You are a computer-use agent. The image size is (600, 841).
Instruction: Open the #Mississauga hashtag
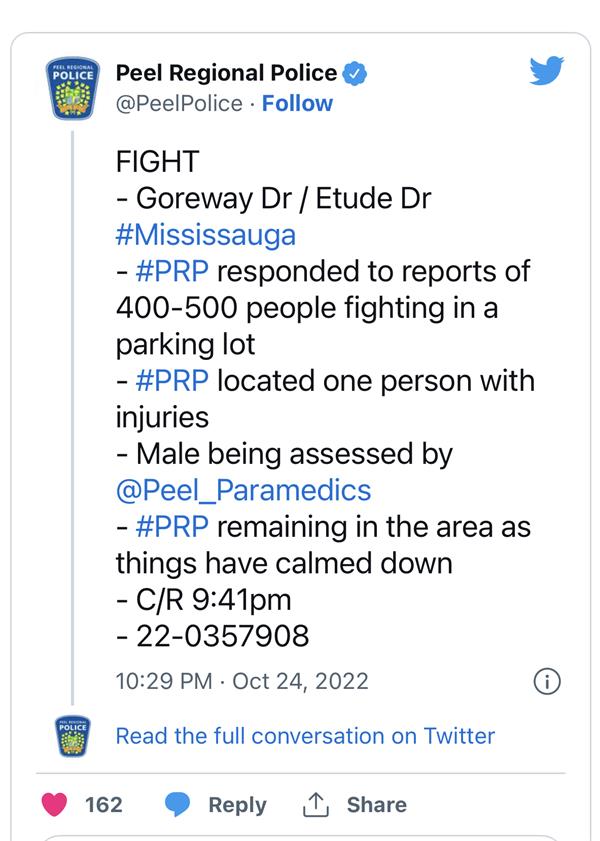point(206,234)
